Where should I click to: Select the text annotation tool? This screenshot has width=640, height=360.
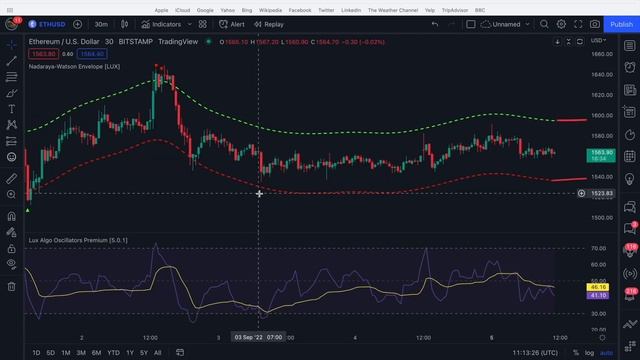pos(11,109)
